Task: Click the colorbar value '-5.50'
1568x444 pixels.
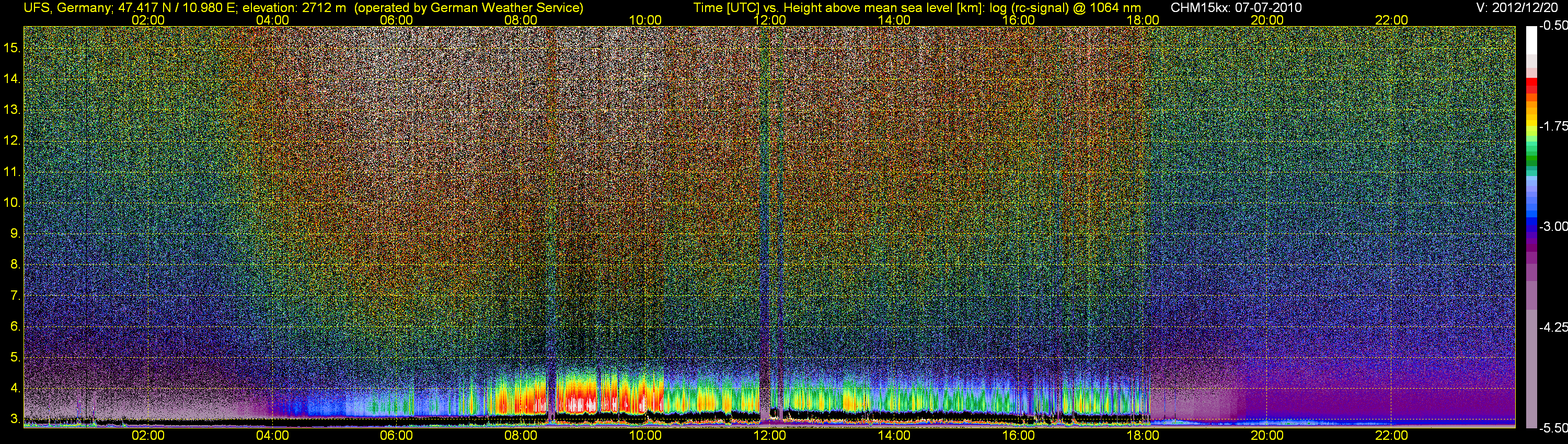Action: (x=1553, y=428)
